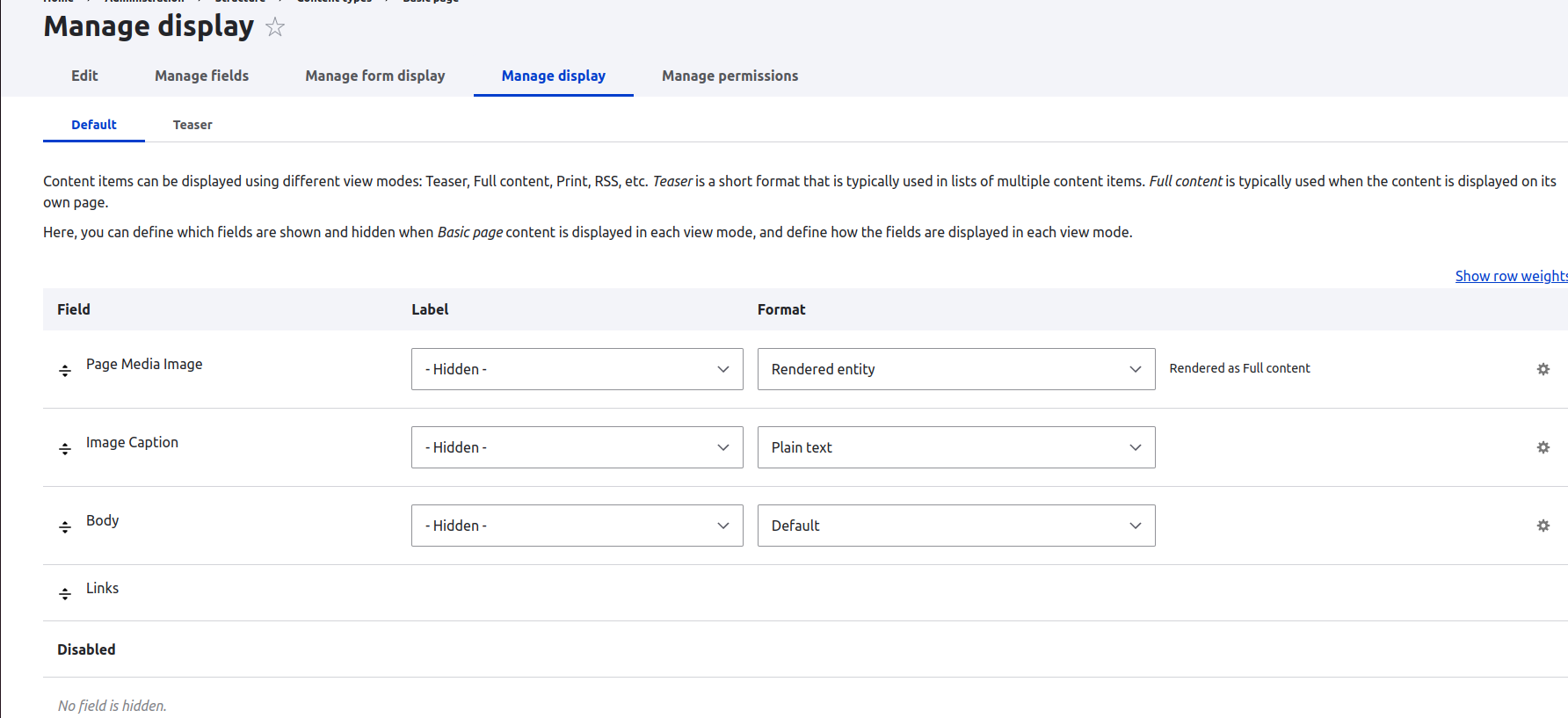1568x718 pixels.
Task: Open Plain text format dropdown
Action: click(x=956, y=447)
